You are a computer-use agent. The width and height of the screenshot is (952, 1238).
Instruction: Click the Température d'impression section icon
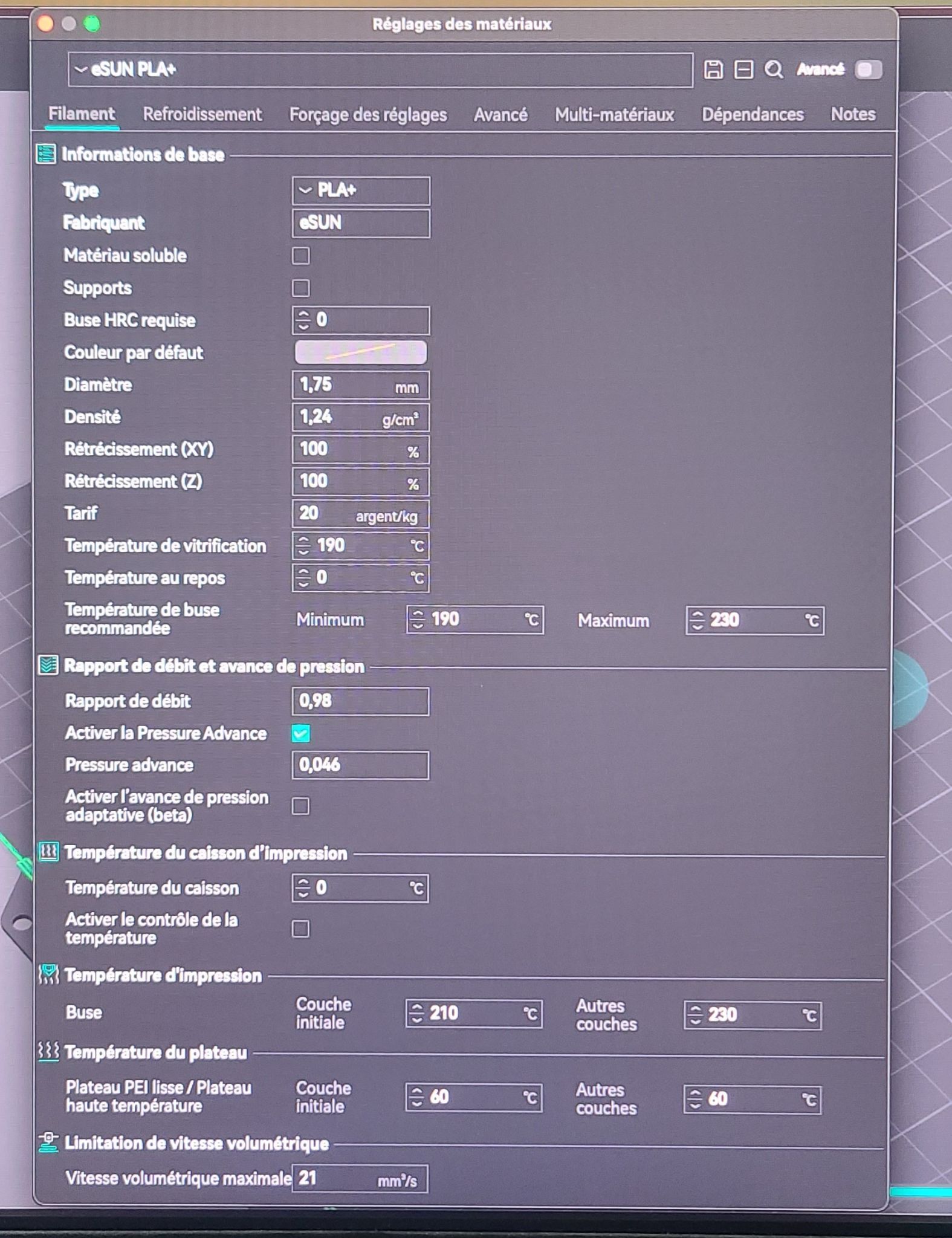[48, 974]
